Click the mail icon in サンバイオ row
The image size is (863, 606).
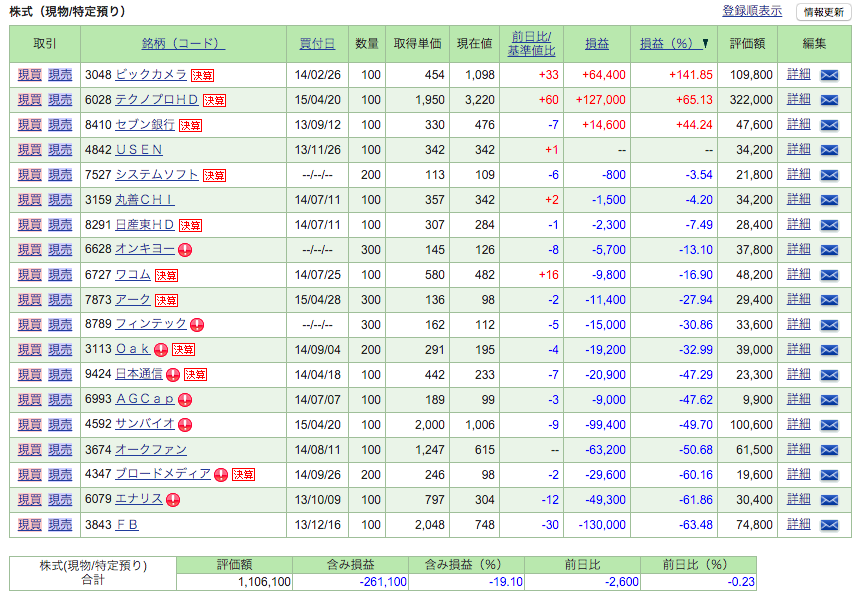point(829,425)
